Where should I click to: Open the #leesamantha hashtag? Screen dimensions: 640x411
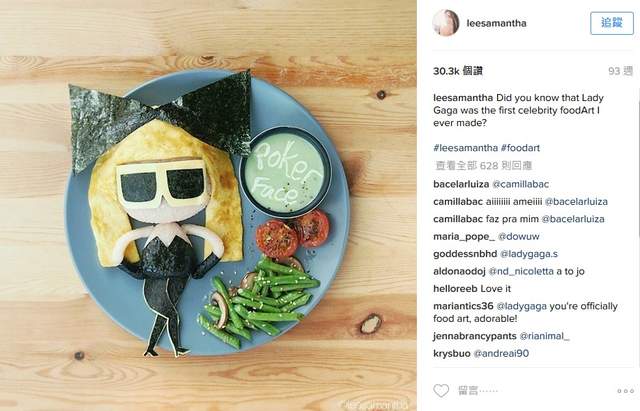(x=465, y=148)
